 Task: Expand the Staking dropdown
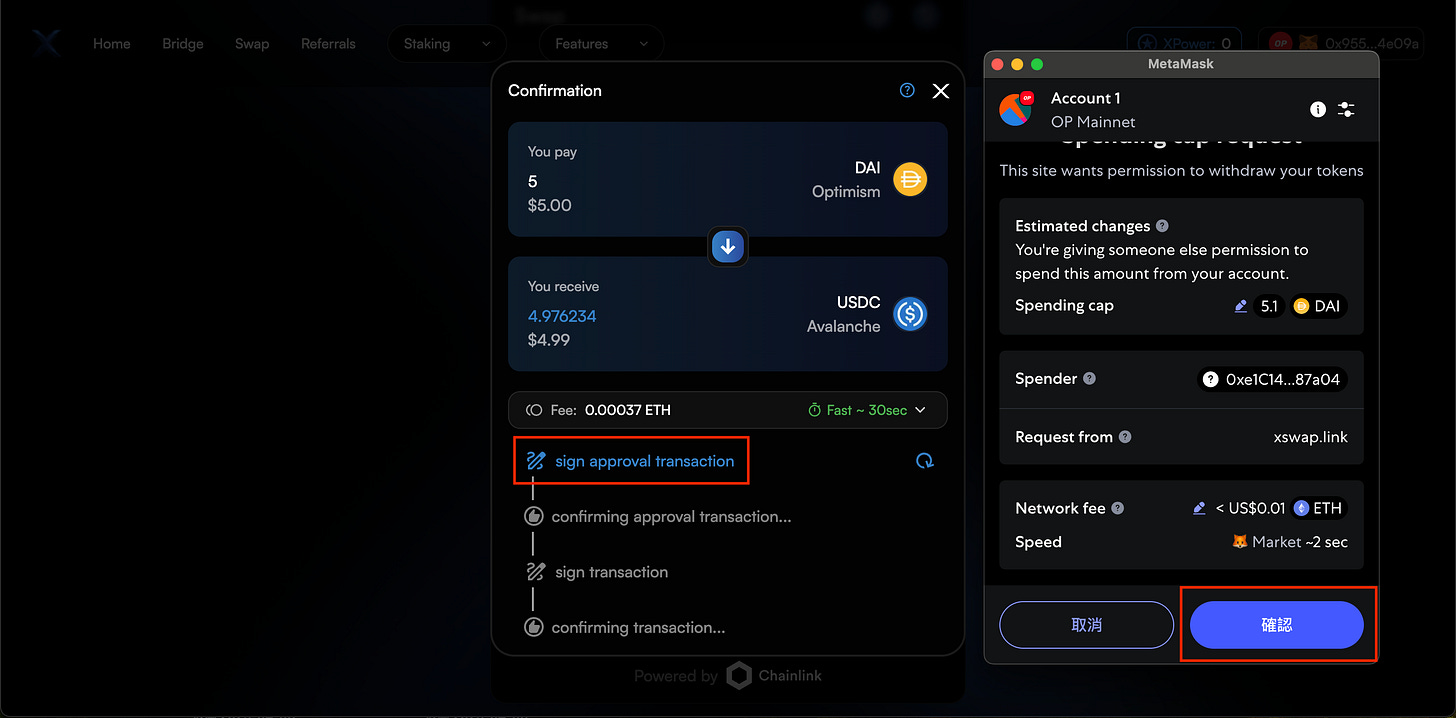(x=447, y=44)
